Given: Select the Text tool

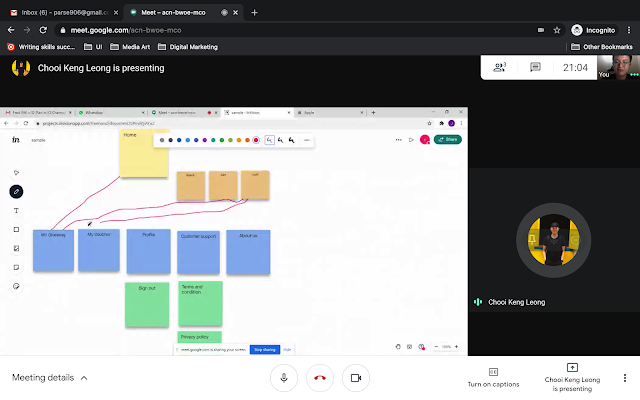Looking at the screenshot, I should tap(16, 211).
